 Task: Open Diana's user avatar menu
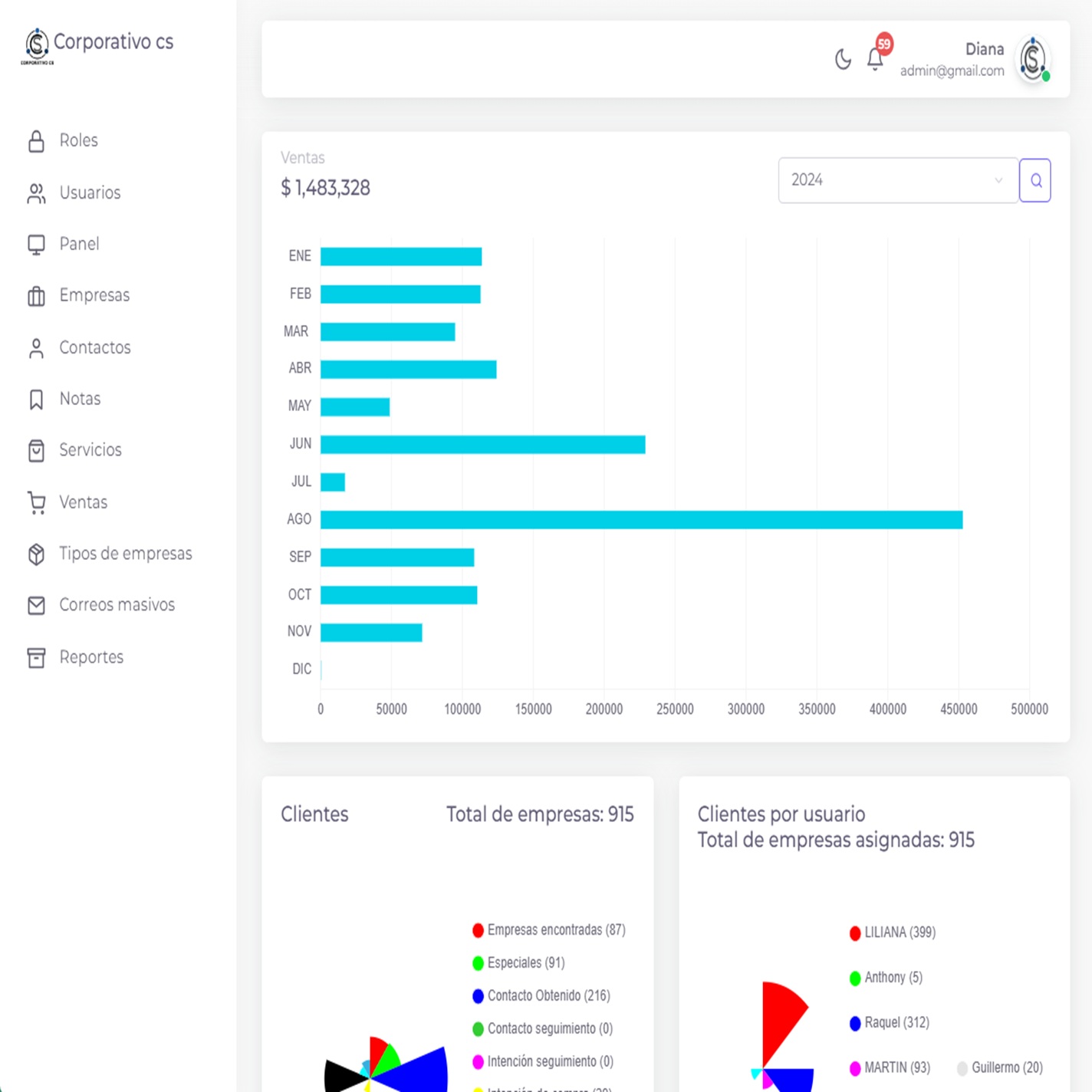tap(1033, 60)
